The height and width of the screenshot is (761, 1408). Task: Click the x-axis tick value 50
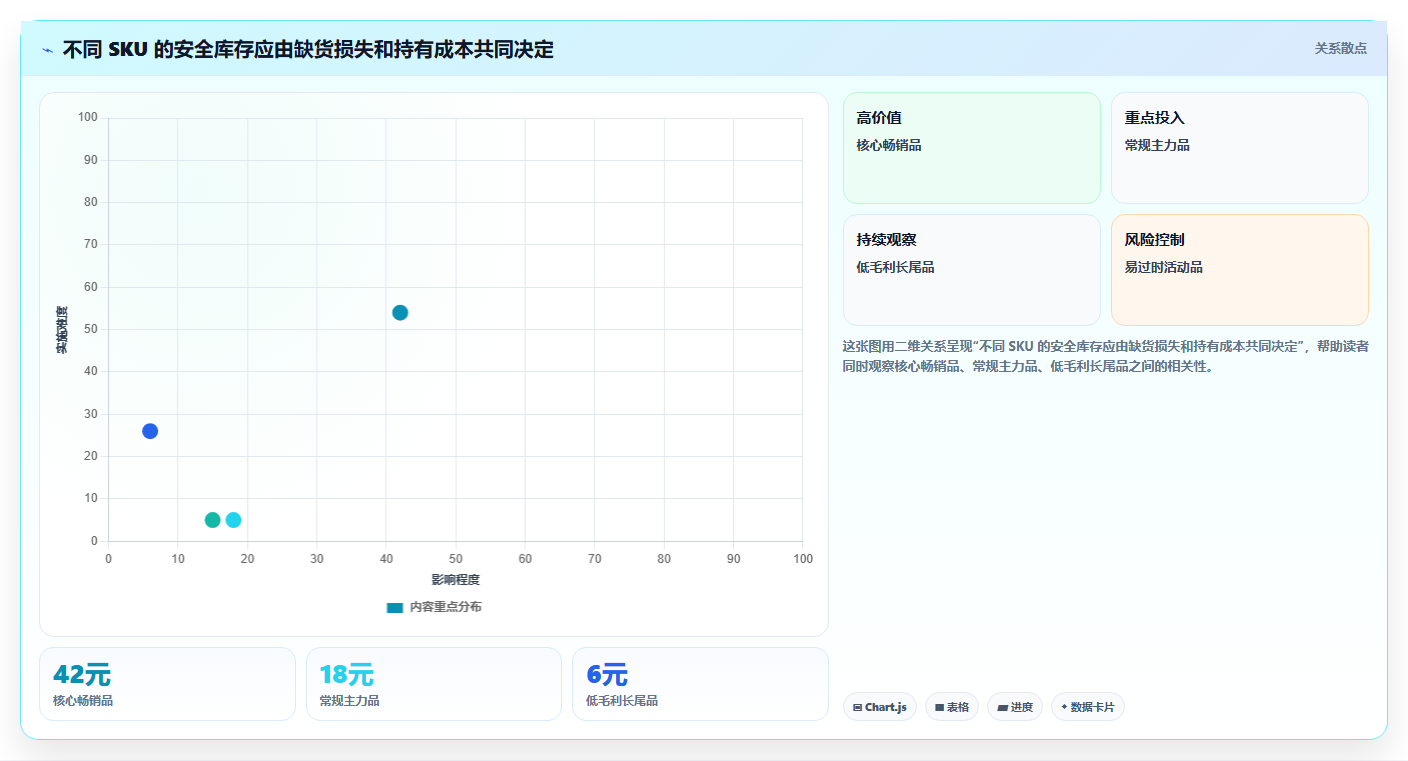(456, 559)
